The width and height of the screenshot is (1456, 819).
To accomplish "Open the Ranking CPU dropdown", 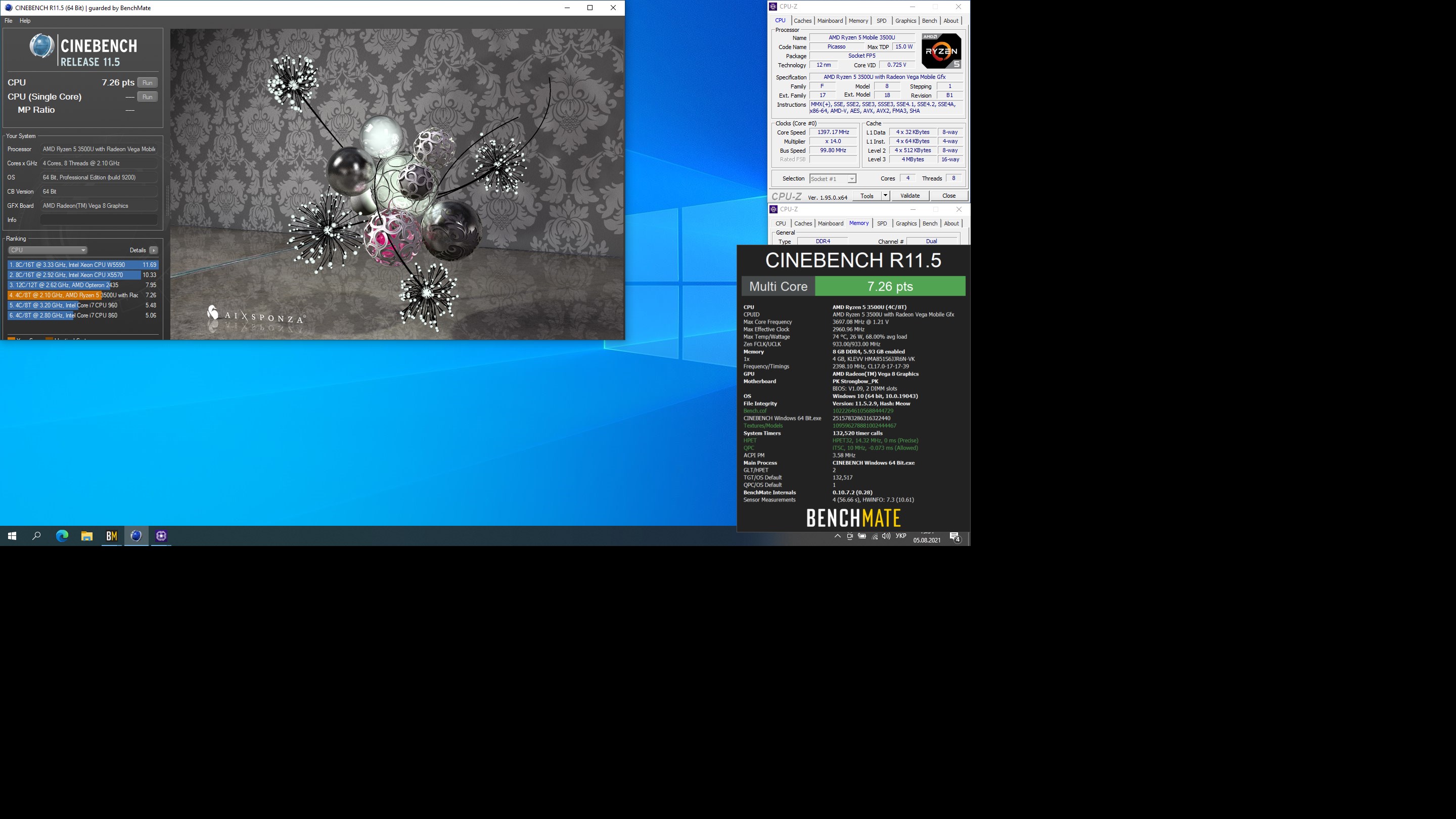I will tap(48, 250).
